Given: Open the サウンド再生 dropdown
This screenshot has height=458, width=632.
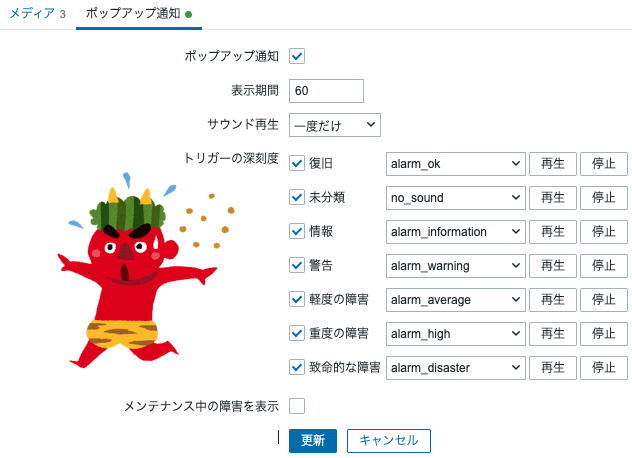Looking at the screenshot, I should 335,125.
